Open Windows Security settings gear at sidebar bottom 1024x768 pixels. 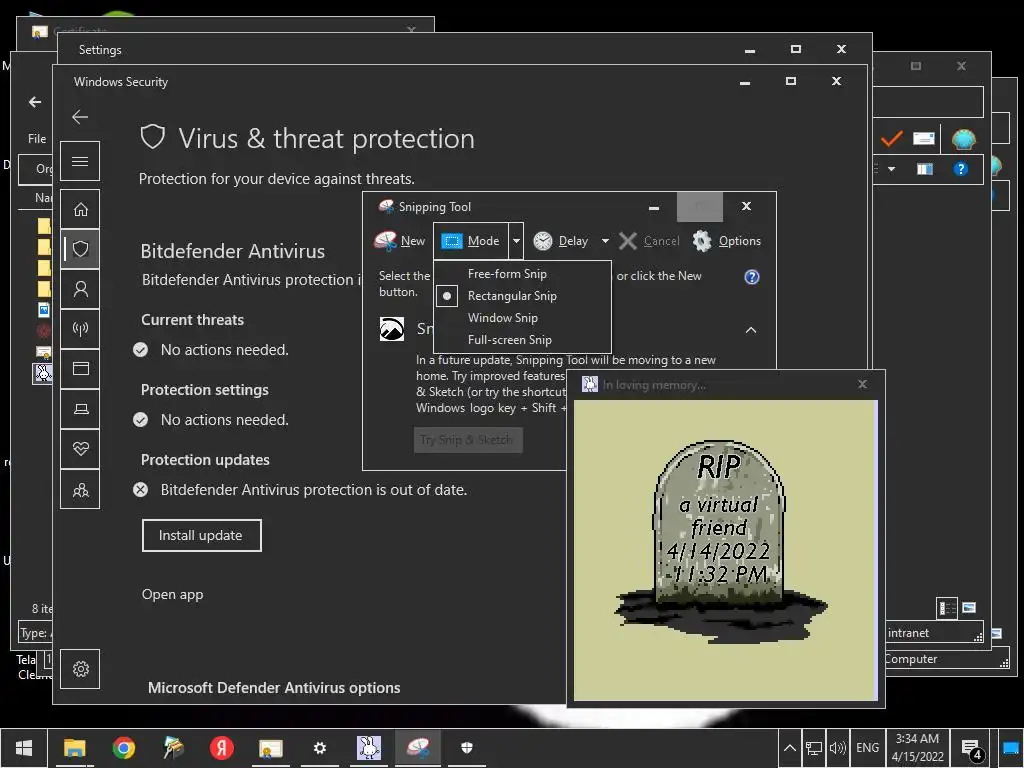click(x=80, y=669)
